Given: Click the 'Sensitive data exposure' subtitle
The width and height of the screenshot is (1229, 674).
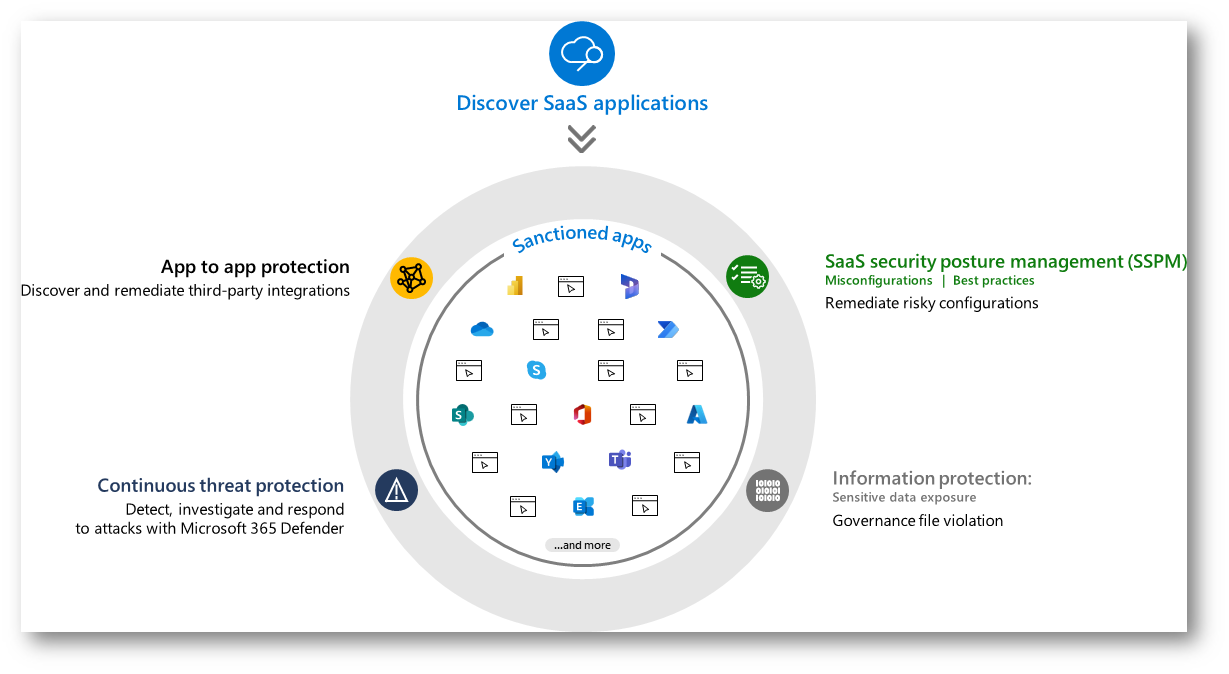Looking at the screenshot, I should click(x=905, y=498).
